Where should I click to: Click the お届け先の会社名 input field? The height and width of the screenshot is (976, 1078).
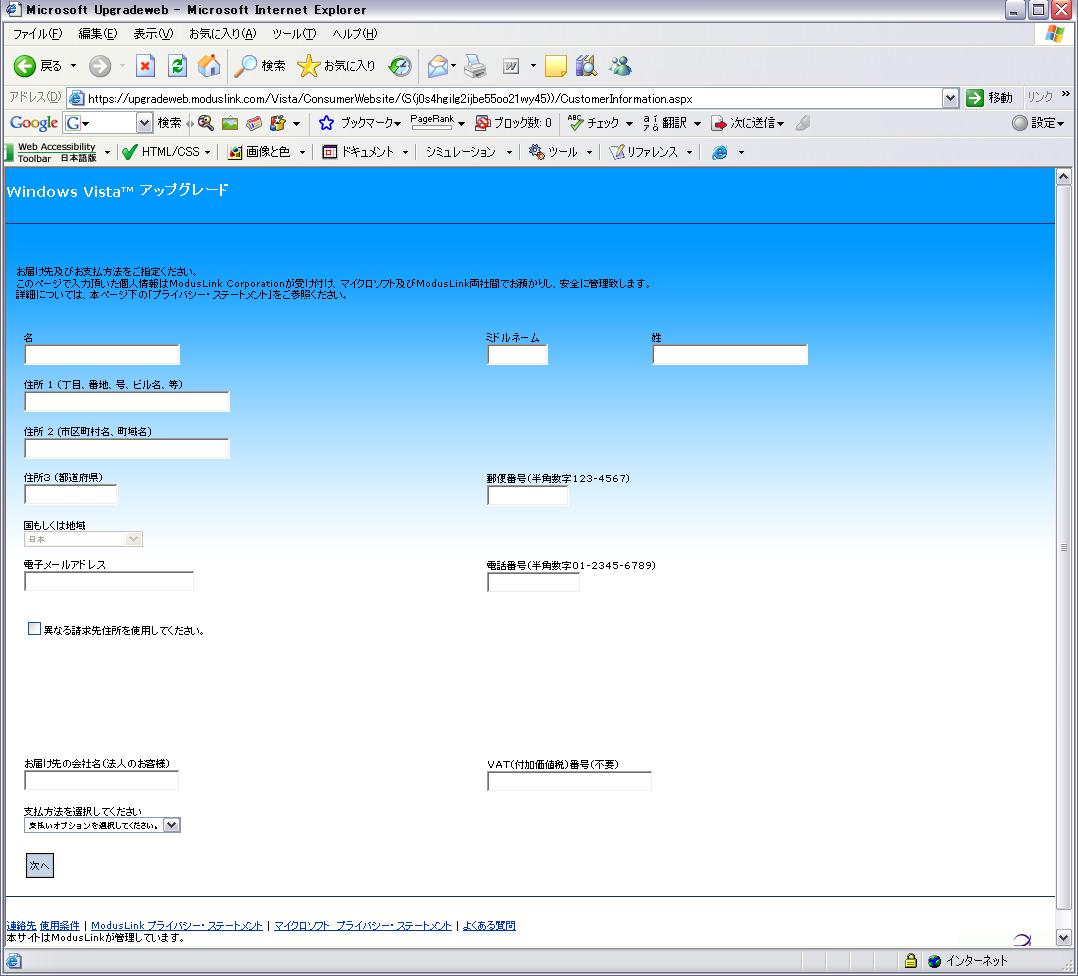(101, 779)
